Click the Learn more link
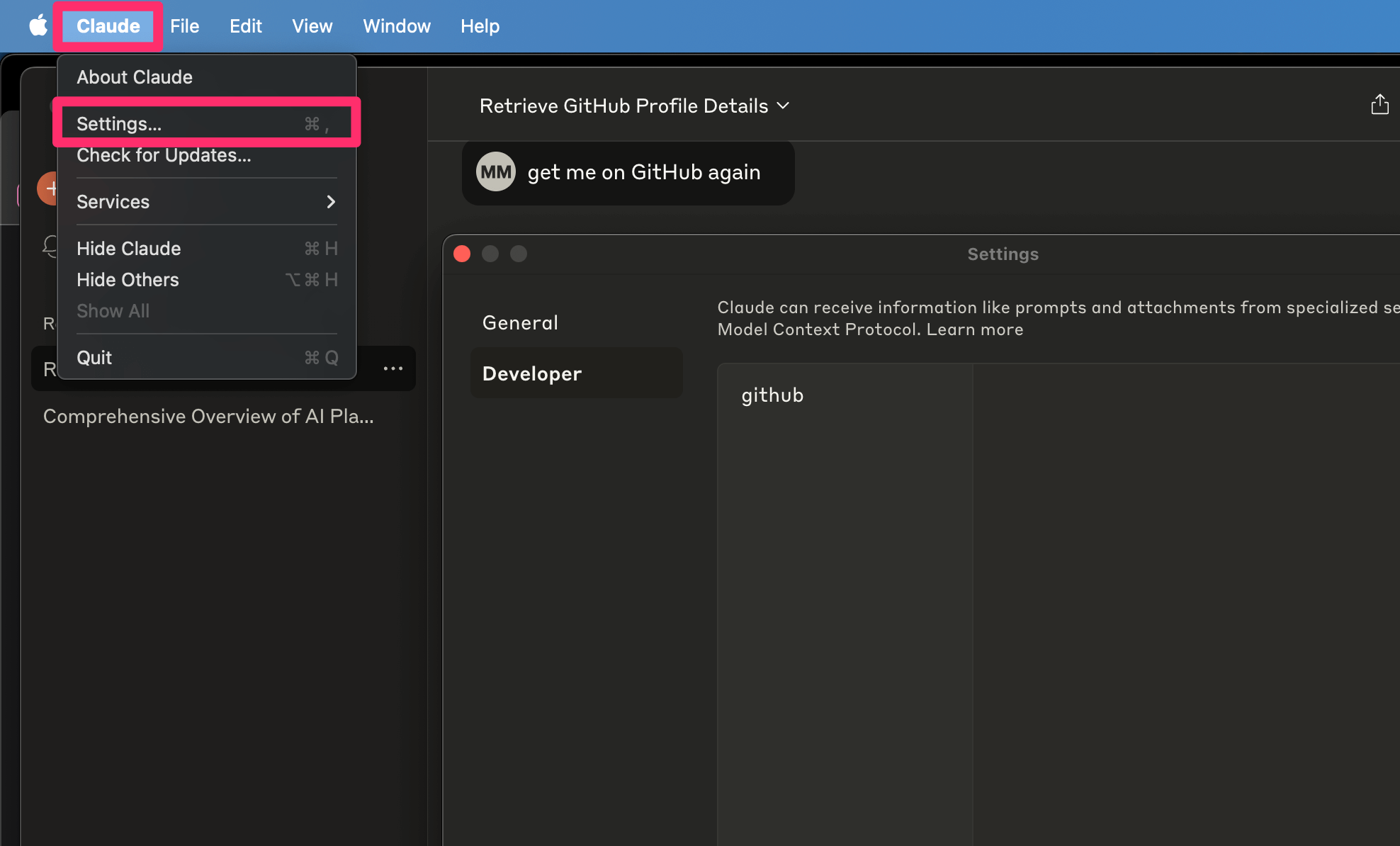 pos(974,330)
